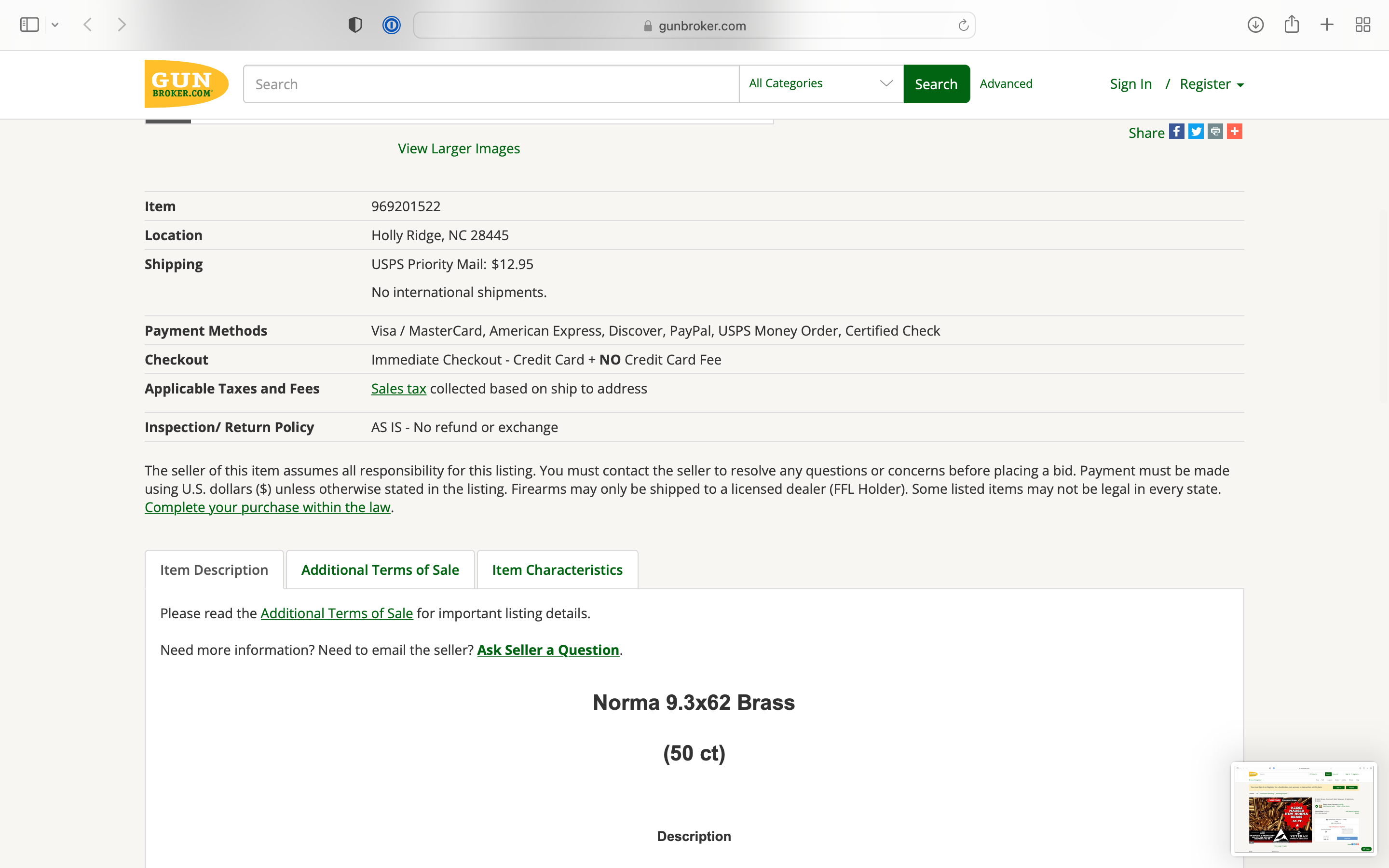Click USPS Priority Mail: $12.95 text
Image resolution: width=1389 pixels, height=868 pixels.
click(452, 264)
